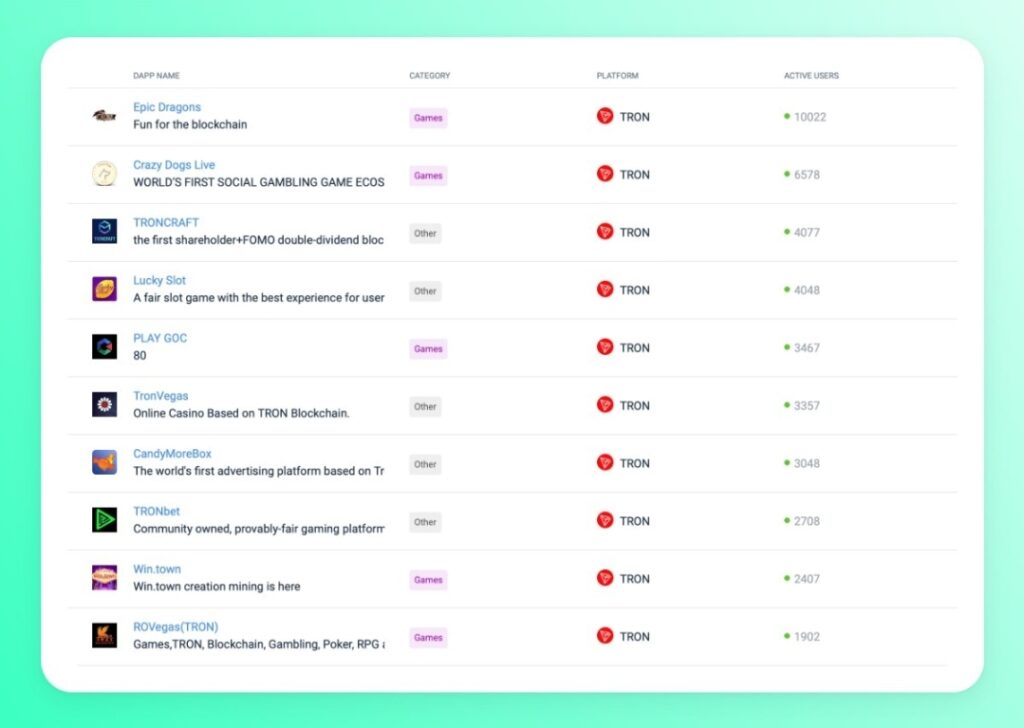Viewport: 1024px width, 728px height.
Task: Click the active users count 3048
Action: (x=807, y=464)
